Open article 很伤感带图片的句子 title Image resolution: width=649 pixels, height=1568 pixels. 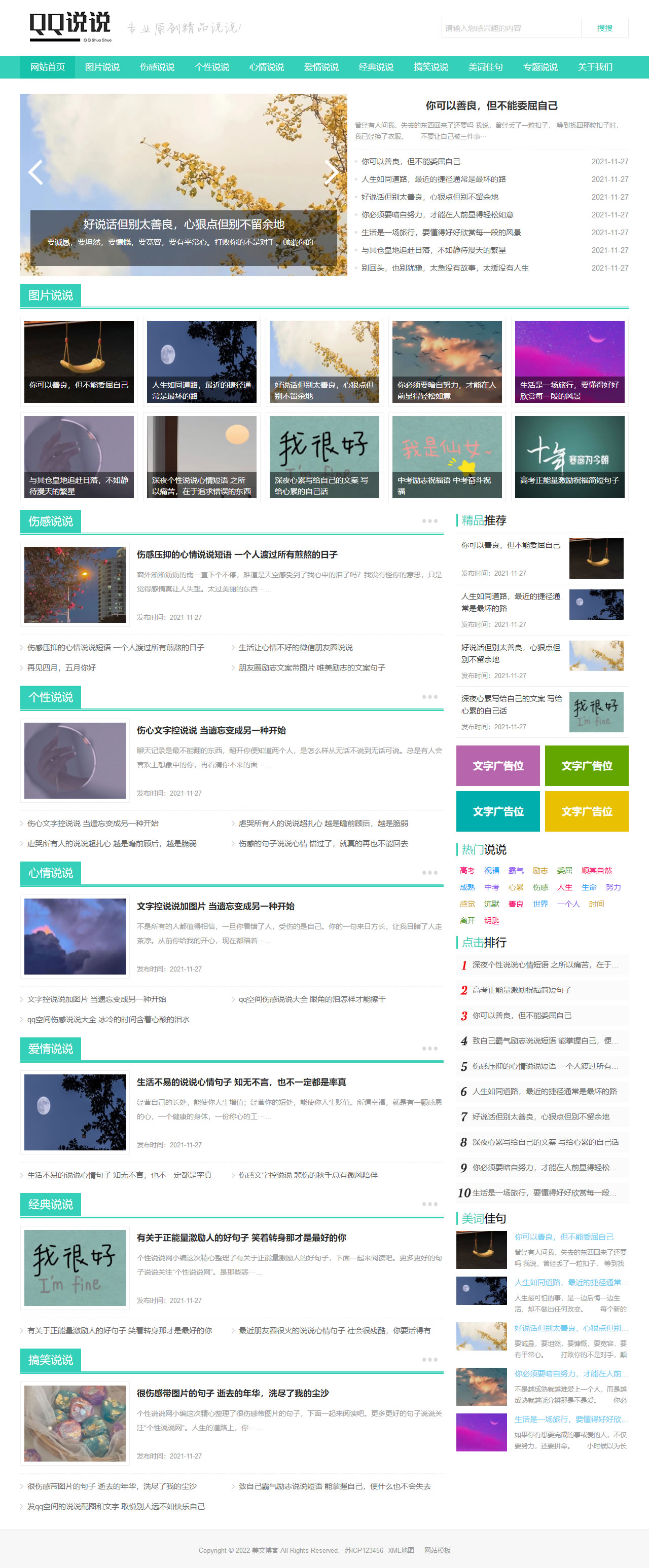tap(233, 1393)
